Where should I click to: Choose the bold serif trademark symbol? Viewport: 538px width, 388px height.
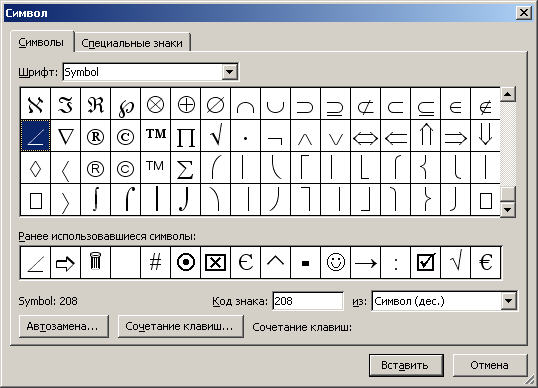[155, 136]
